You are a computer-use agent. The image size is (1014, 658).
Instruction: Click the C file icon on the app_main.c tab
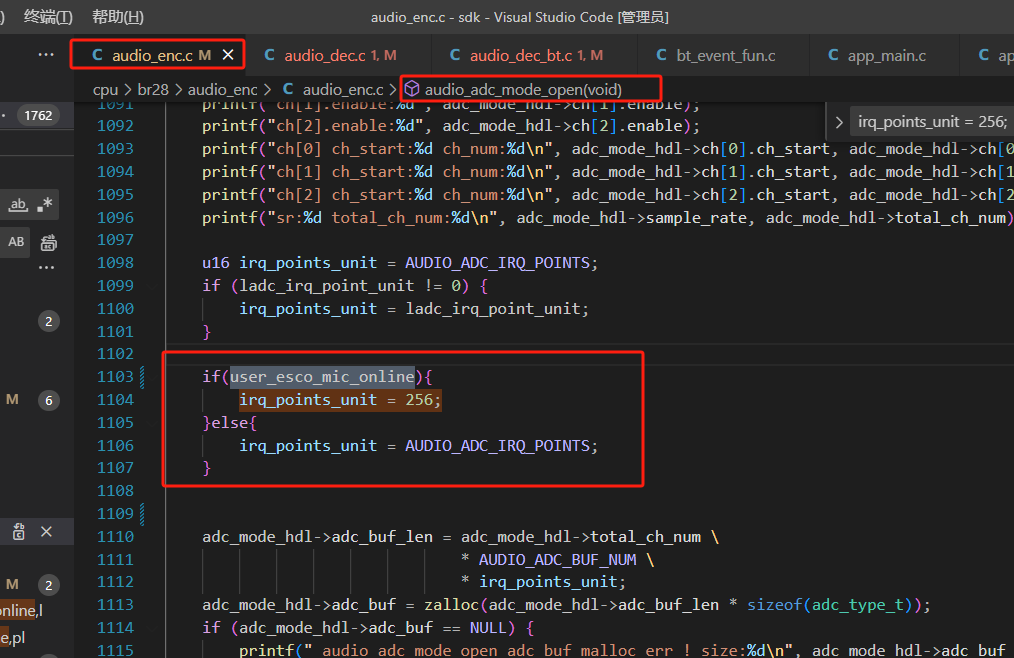tap(834, 55)
